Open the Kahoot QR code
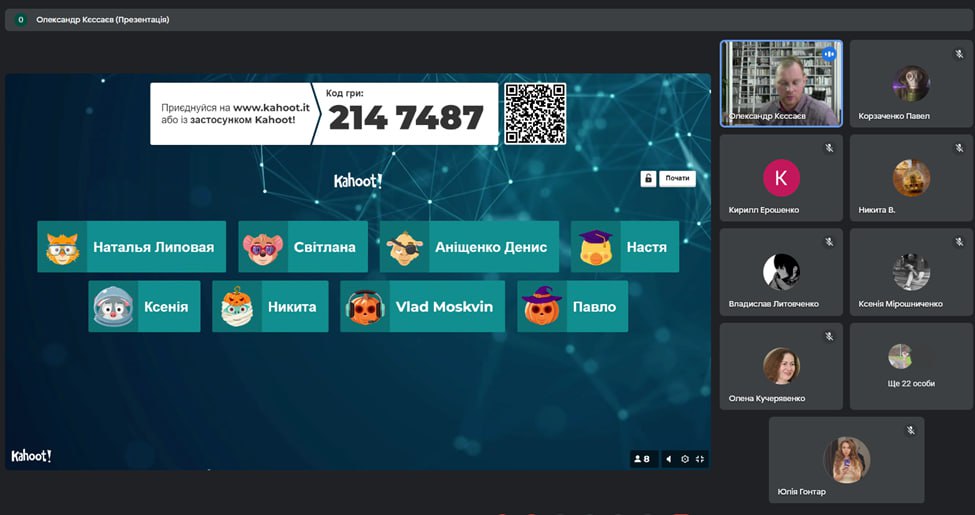 click(x=535, y=114)
